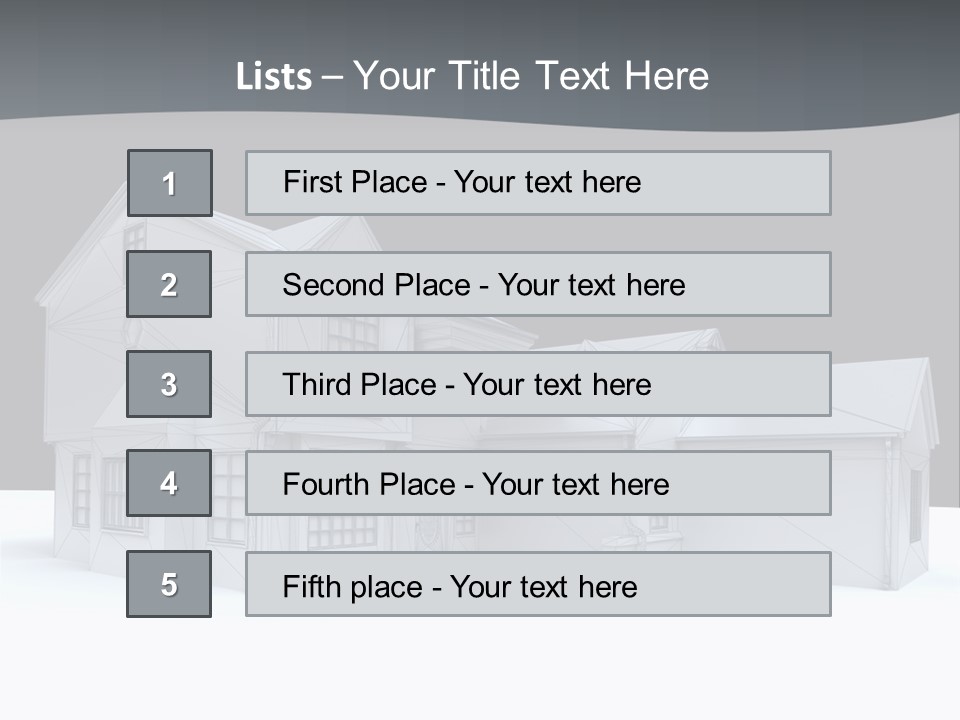
Task: Click the "Third Place - Your text here" box
Action: click(538, 384)
